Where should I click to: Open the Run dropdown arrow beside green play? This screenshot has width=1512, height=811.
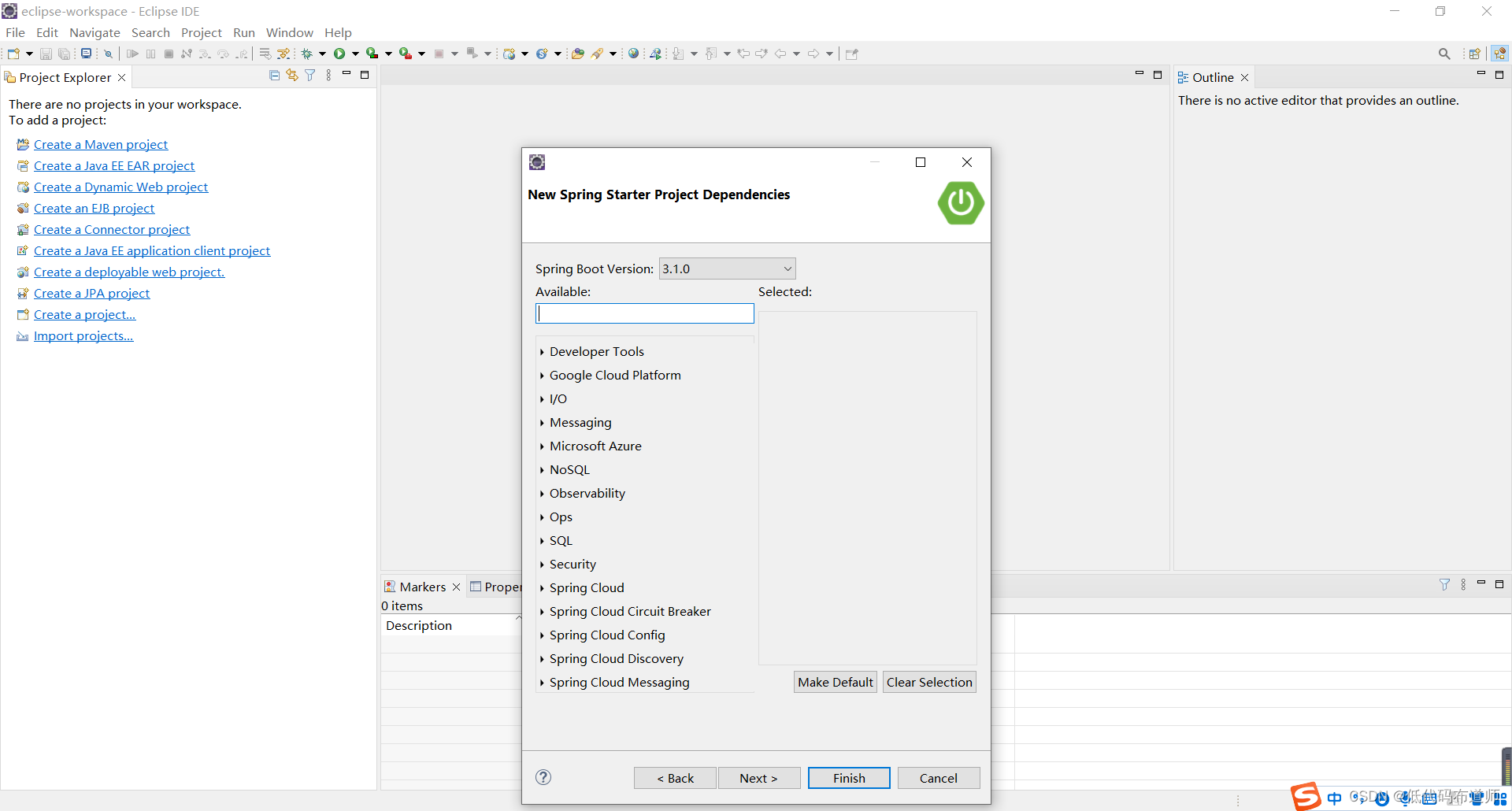coord(355,54)
